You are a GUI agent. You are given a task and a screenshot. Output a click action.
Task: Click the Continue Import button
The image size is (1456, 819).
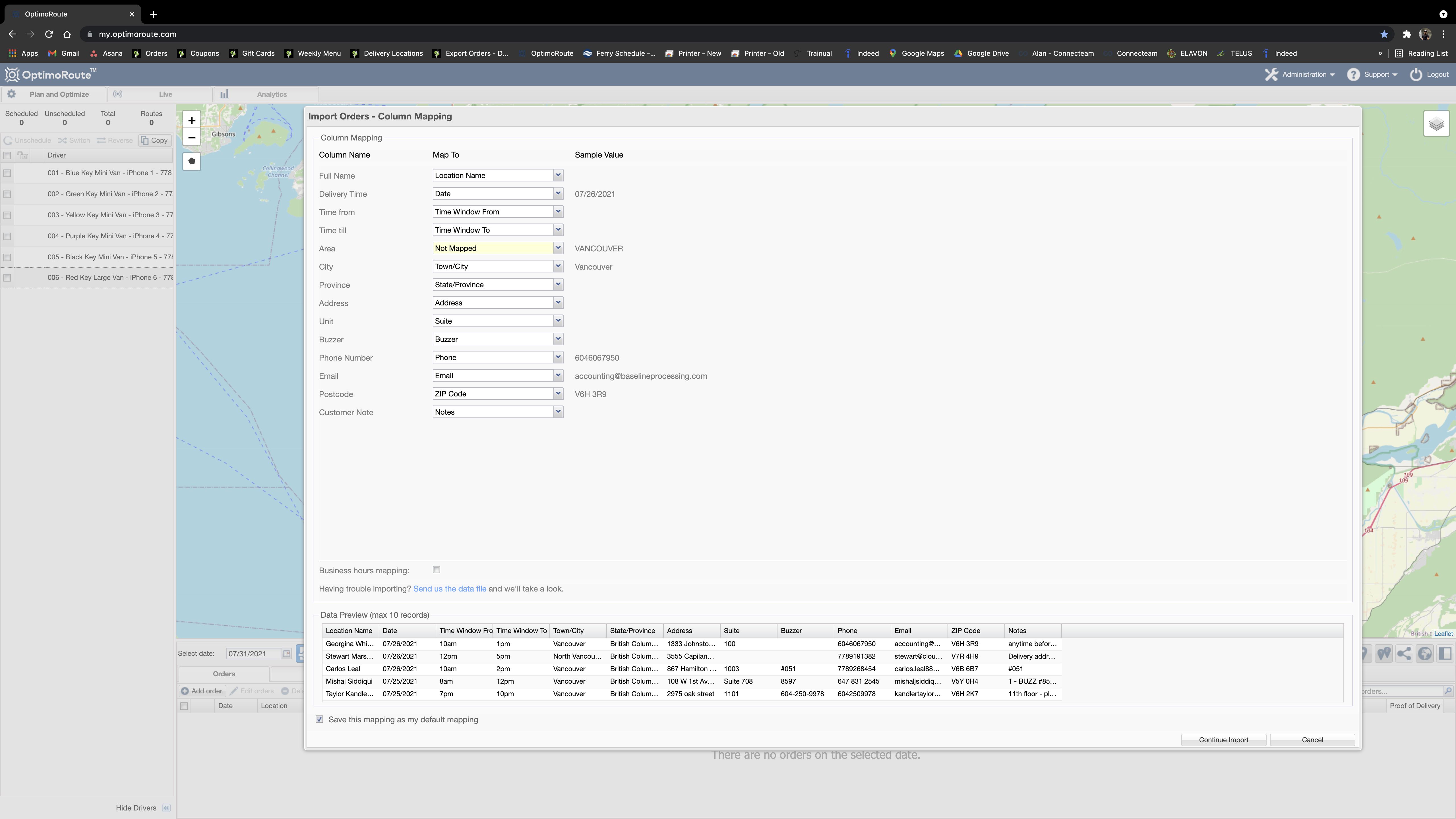1223,740
